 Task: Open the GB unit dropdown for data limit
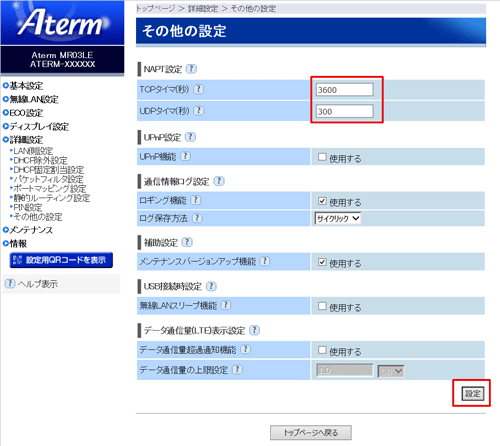click(391, 371)
